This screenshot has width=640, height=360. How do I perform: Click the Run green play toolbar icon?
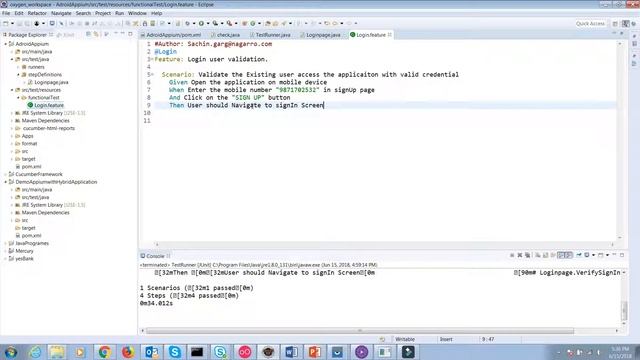pos(201,24)
